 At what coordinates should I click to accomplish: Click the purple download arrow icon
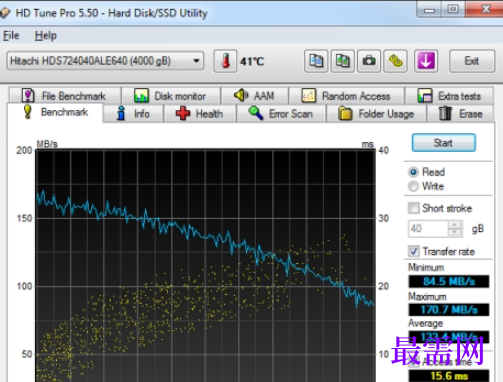[426, 61]
